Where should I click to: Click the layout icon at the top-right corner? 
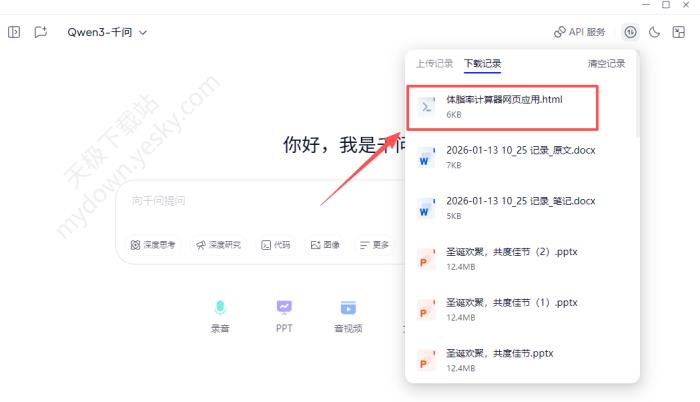click(679, 32)
